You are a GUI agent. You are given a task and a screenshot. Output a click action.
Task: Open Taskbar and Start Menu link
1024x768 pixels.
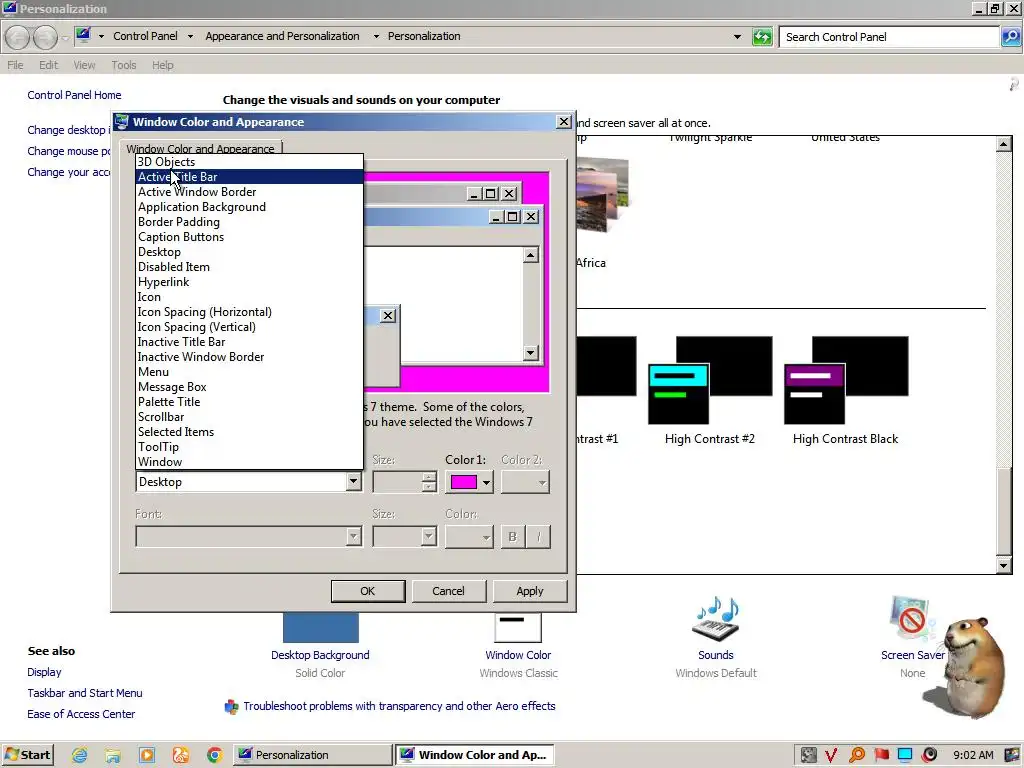pos(85,693)
